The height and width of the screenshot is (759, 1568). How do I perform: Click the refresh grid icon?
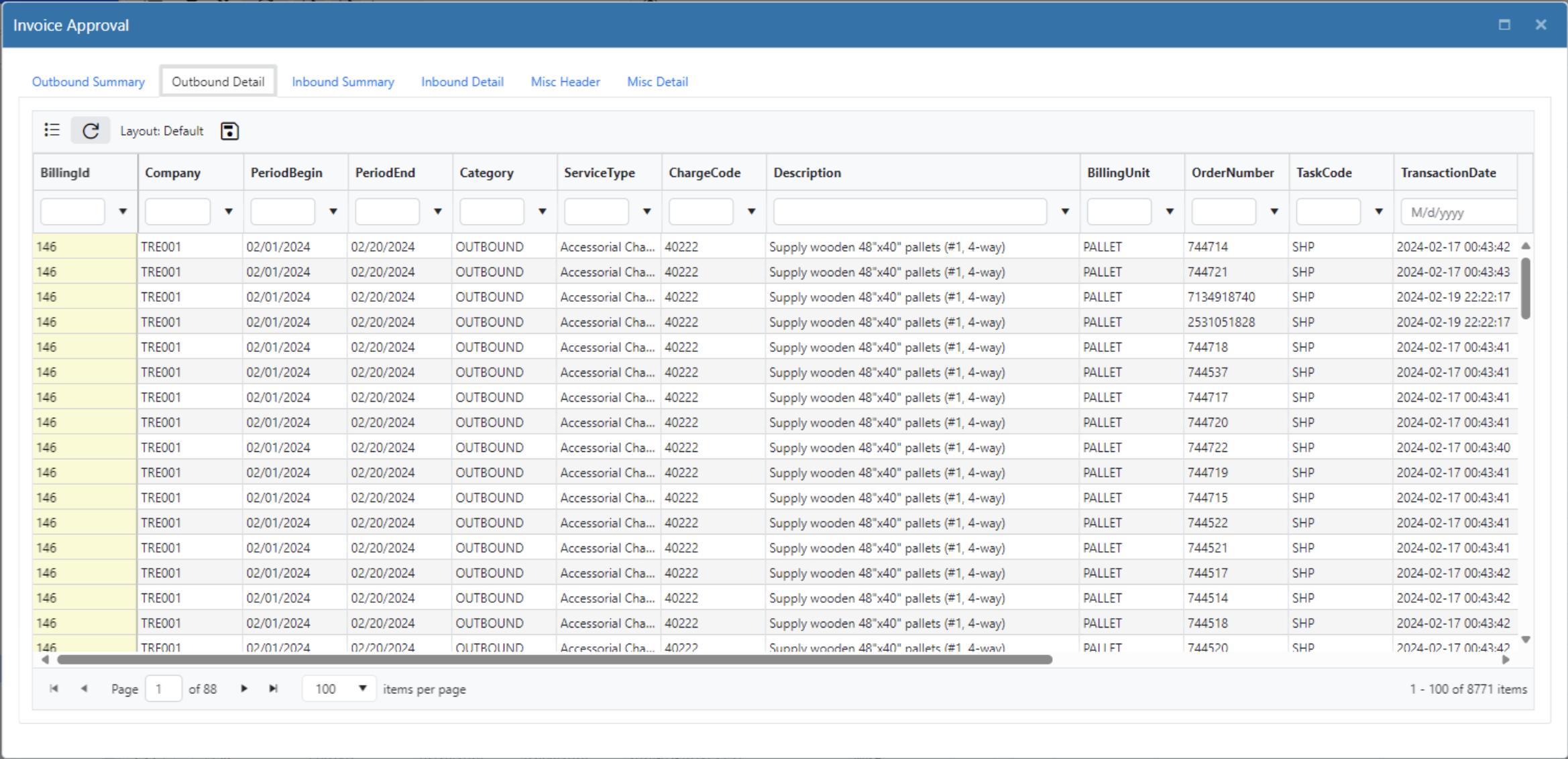[91, 130]
